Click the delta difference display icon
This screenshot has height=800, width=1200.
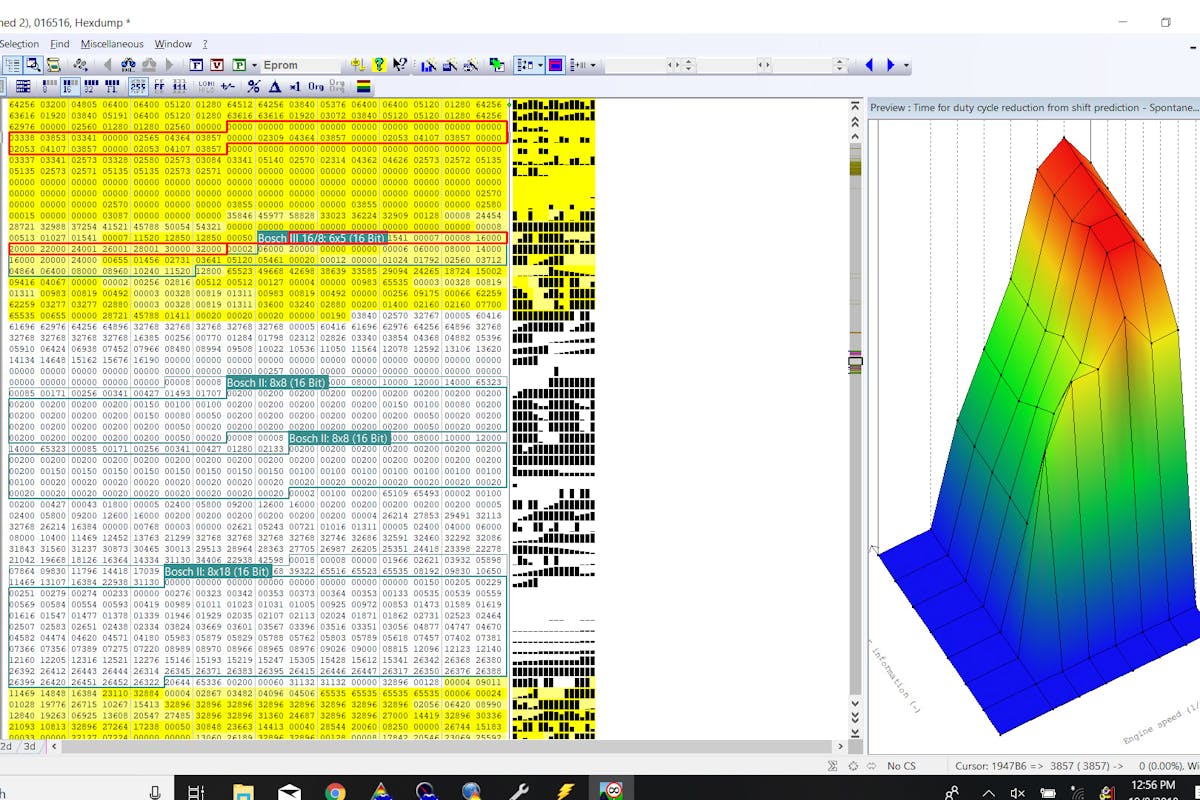click(x=275, y=87)
